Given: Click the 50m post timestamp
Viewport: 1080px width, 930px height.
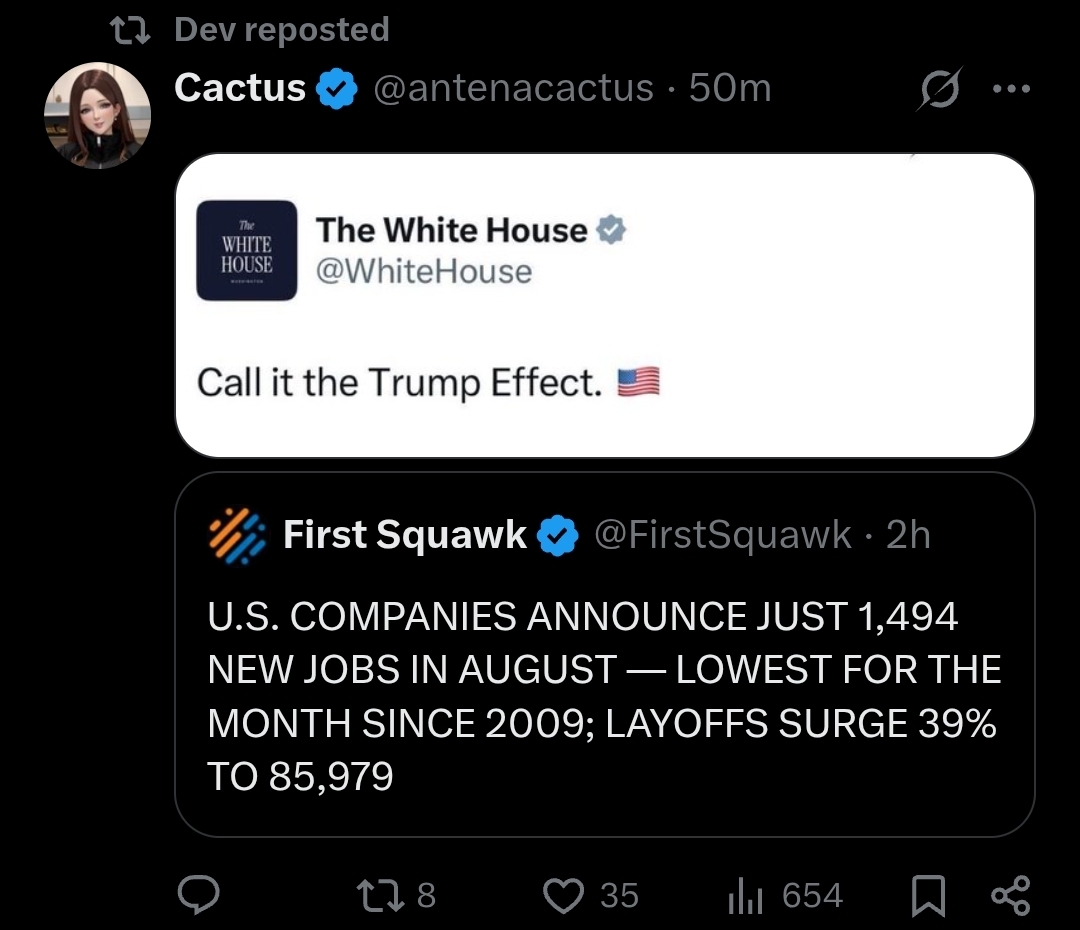Looking at the screenshot, I should pos(730,88).
